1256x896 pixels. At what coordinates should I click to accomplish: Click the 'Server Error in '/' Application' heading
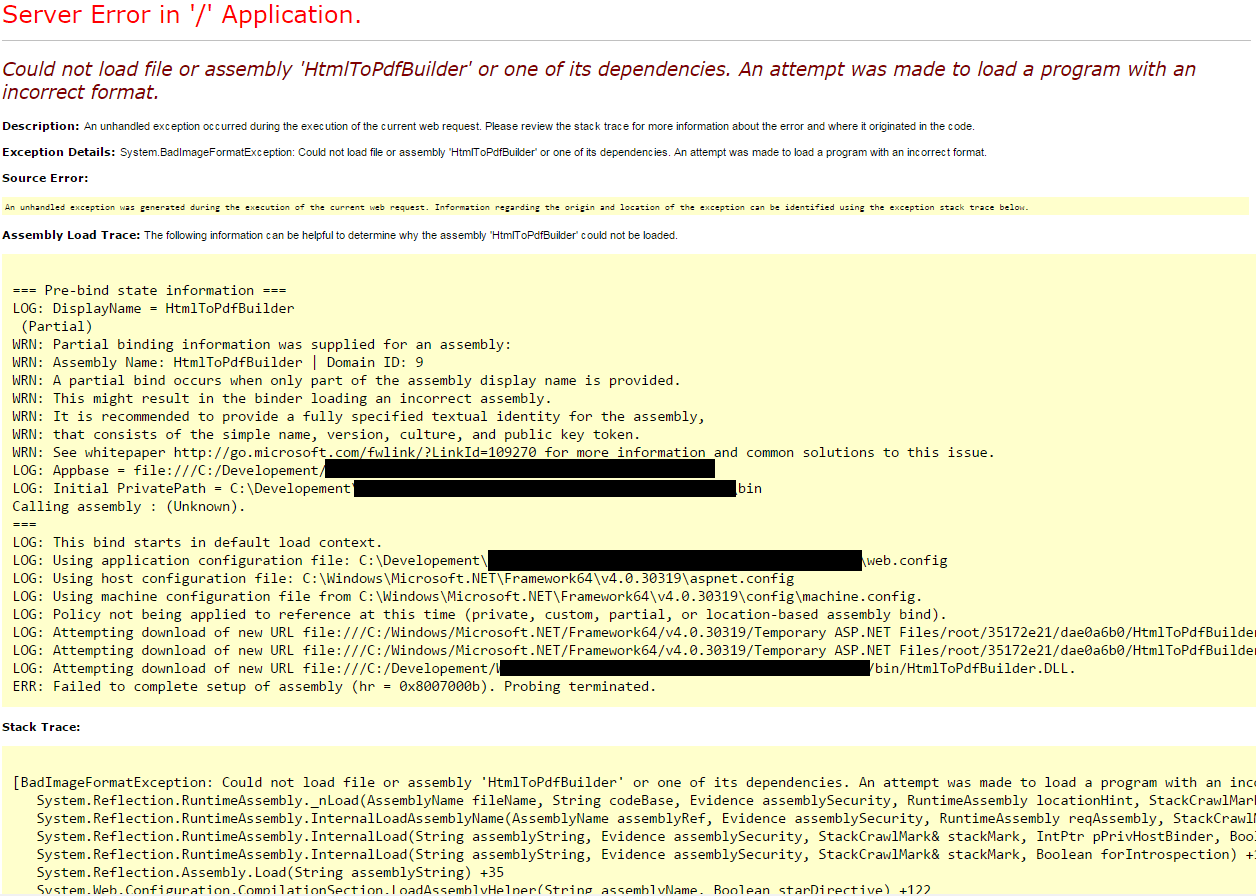point(181,15)
